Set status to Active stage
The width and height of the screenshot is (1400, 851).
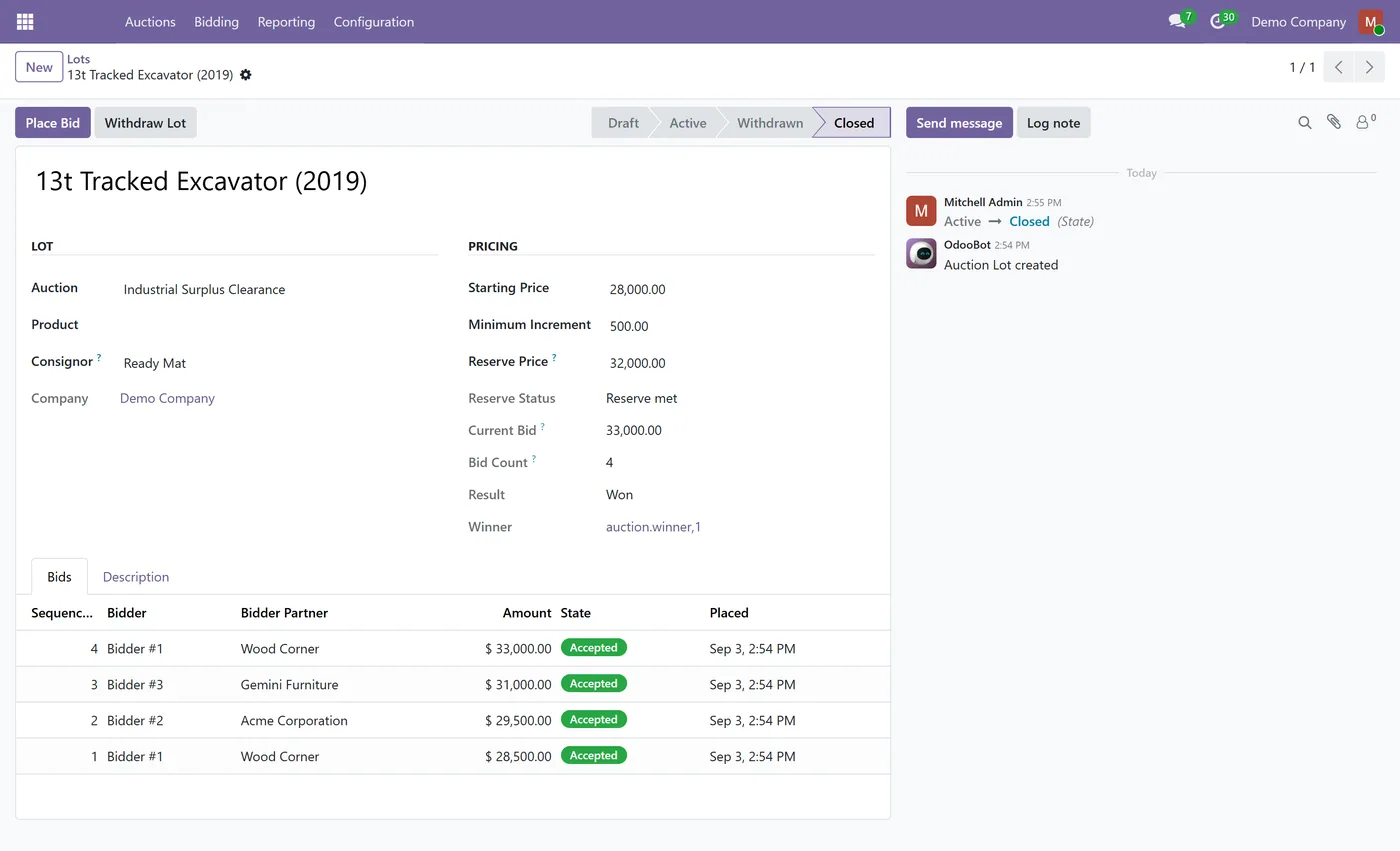point(688,123)
